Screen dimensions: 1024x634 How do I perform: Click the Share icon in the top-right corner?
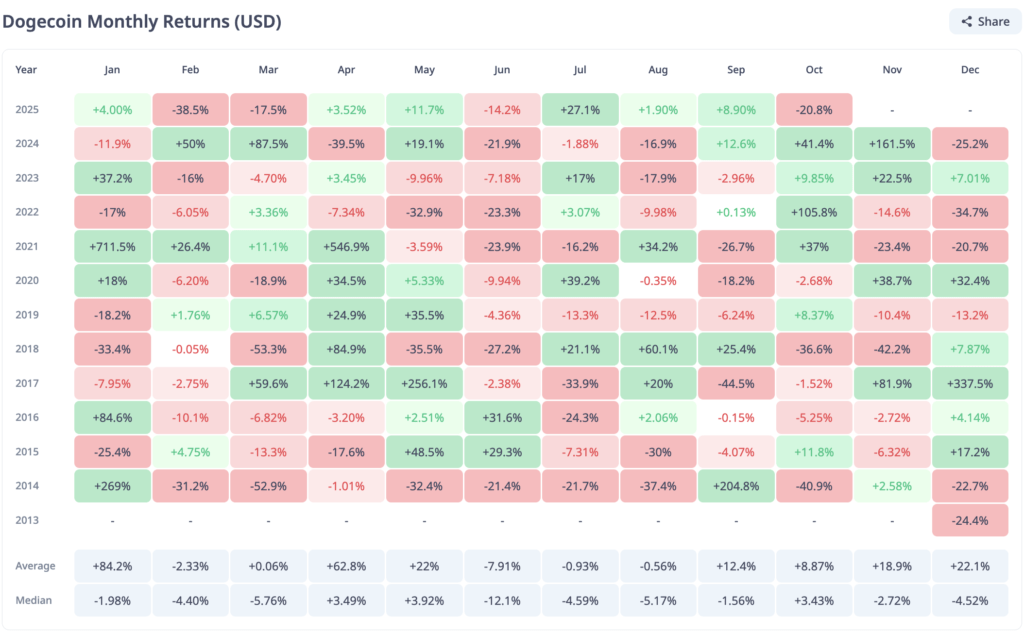pos(966,21)
